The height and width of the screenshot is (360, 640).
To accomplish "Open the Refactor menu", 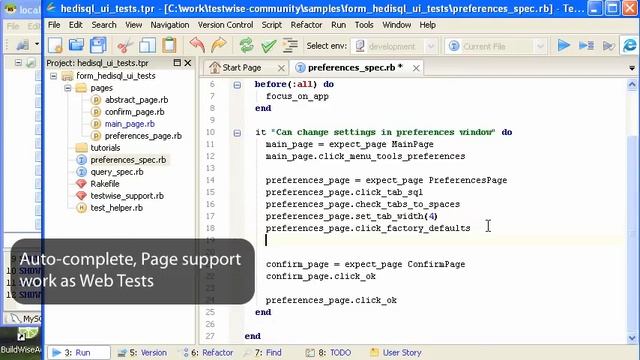I will click(x=306, y=25).
